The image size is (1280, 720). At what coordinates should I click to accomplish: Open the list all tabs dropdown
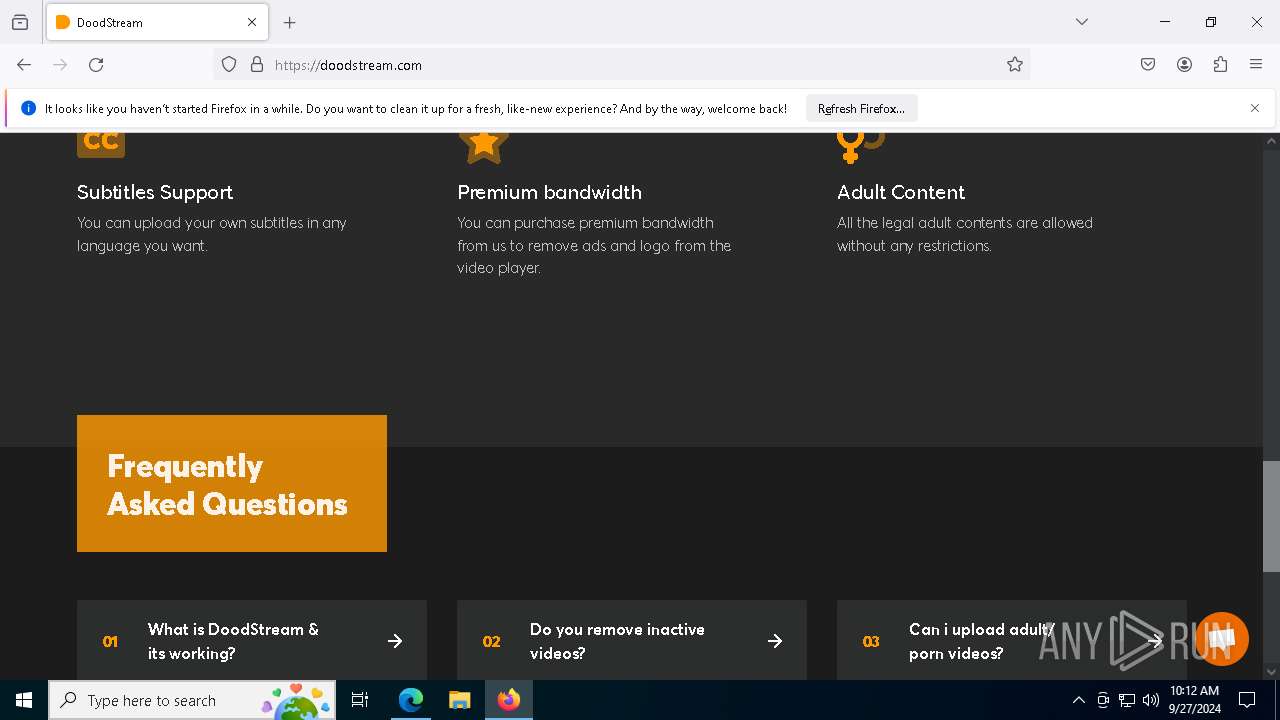tap(1082, 22)
